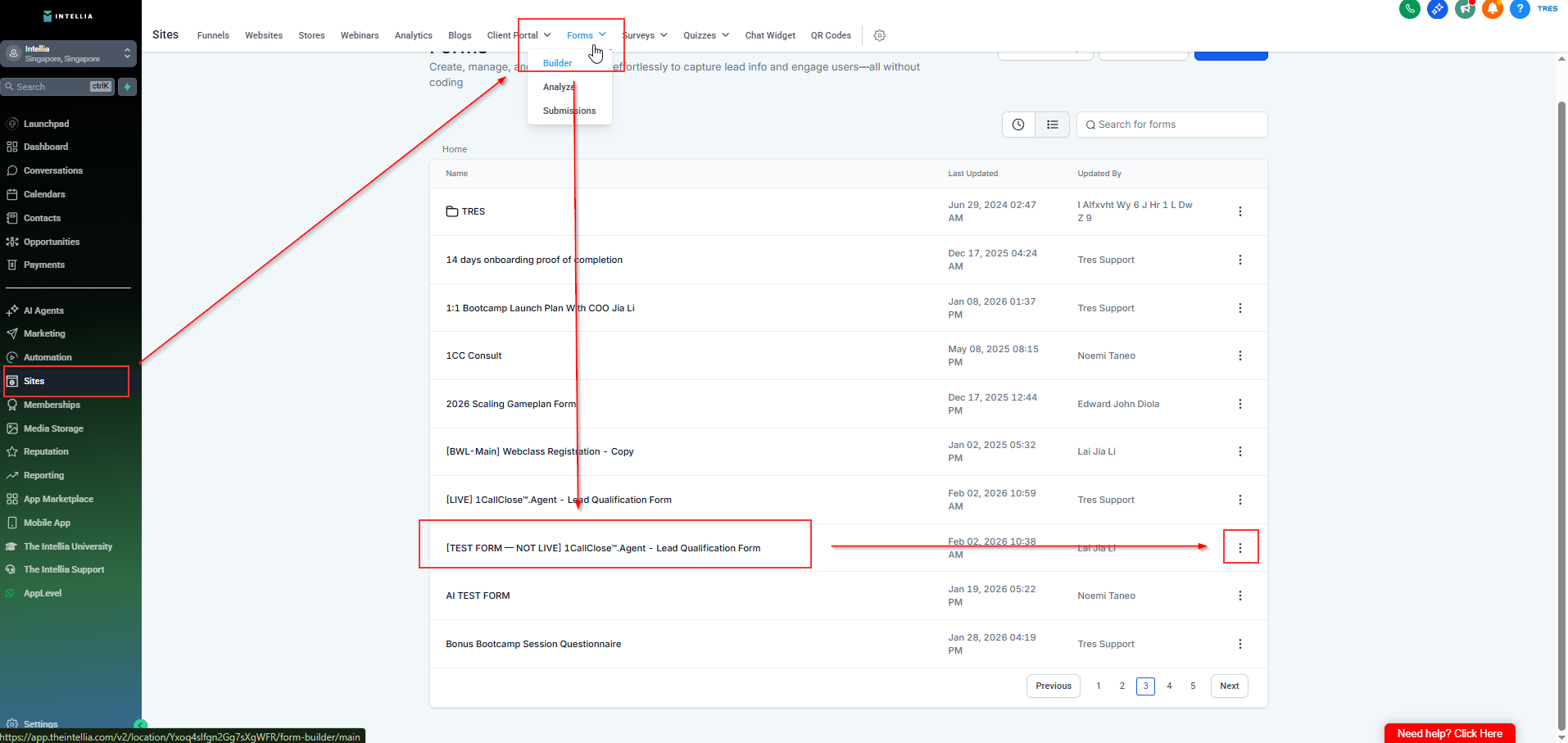Open the Chat Widget tab
The image size is (1568, 743).
770,35
